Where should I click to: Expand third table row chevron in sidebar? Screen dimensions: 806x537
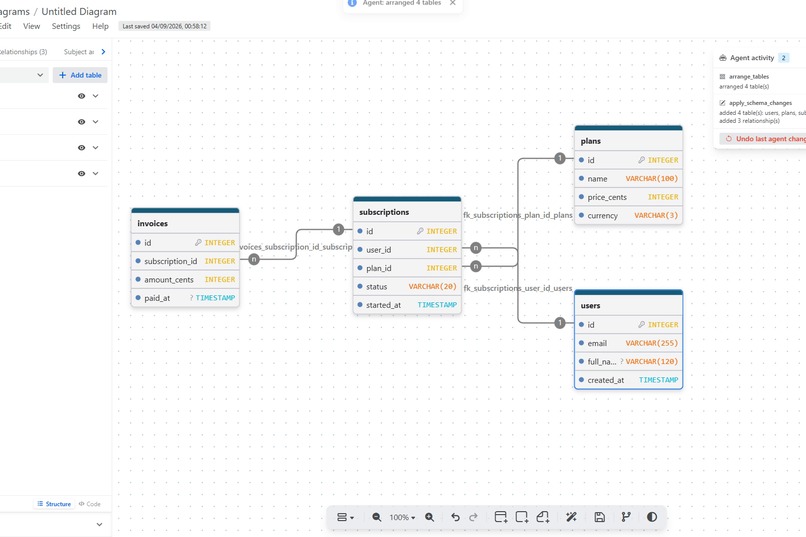(96, 147)
